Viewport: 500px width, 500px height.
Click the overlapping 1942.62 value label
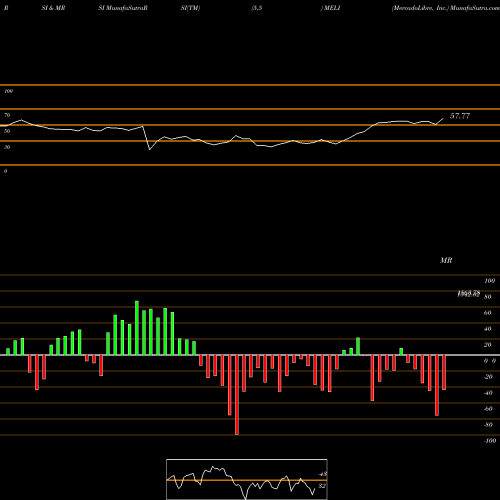coord(469,294)
